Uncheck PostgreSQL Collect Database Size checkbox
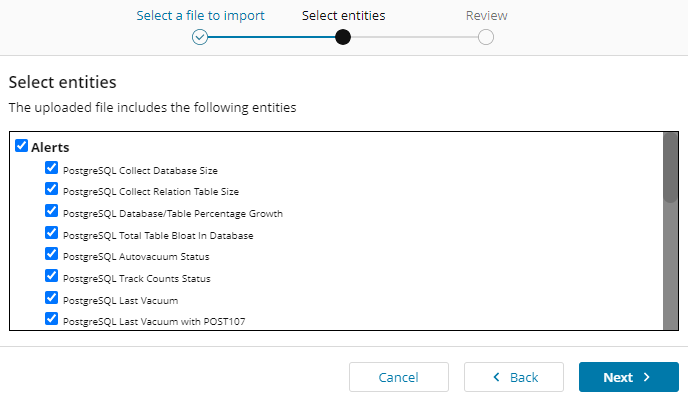 (52, 168)
